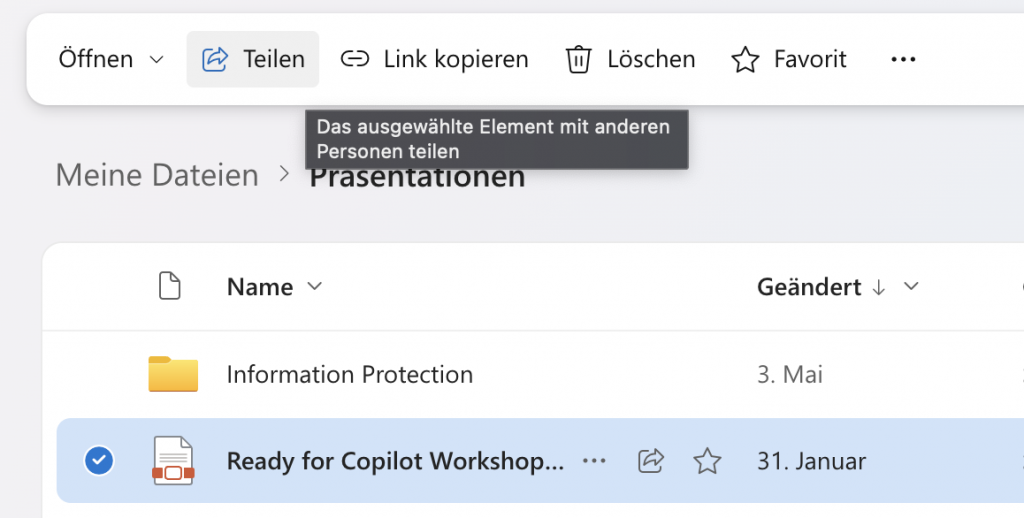Click the file type column header icon
This screenshot has height=518, width=1024.
pyautogui.click(x=170, y=287)
